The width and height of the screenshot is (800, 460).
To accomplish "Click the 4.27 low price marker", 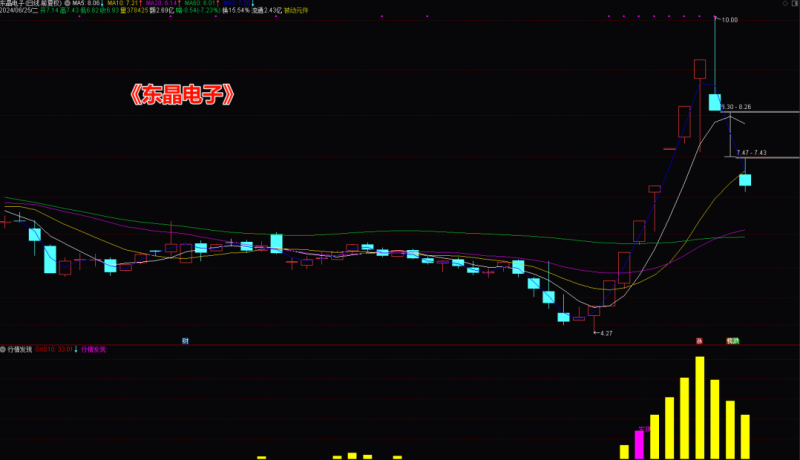I will tap(605, 333).
